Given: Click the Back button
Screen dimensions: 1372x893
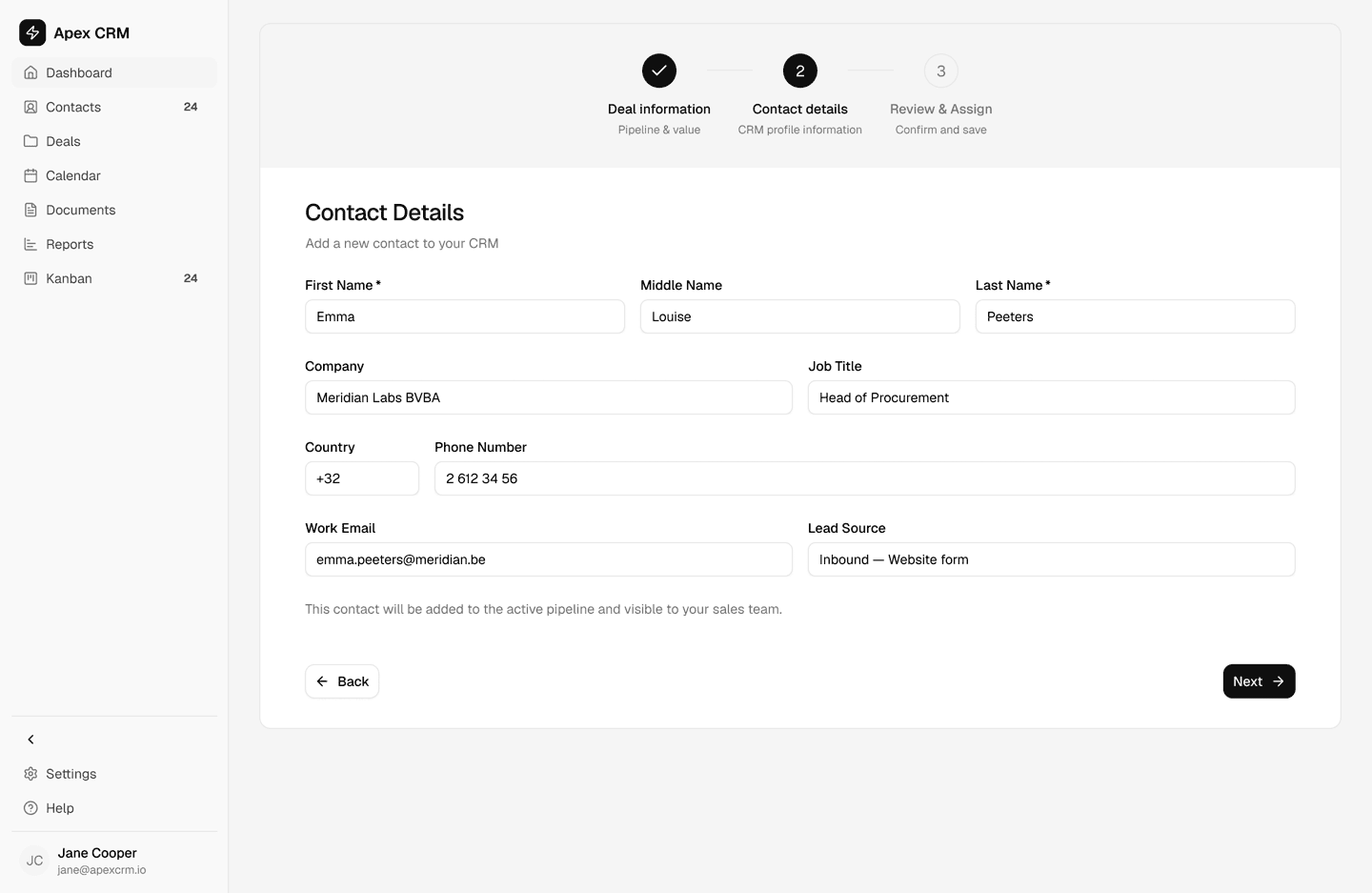Looking at the screenshot, I should (341, 681).
